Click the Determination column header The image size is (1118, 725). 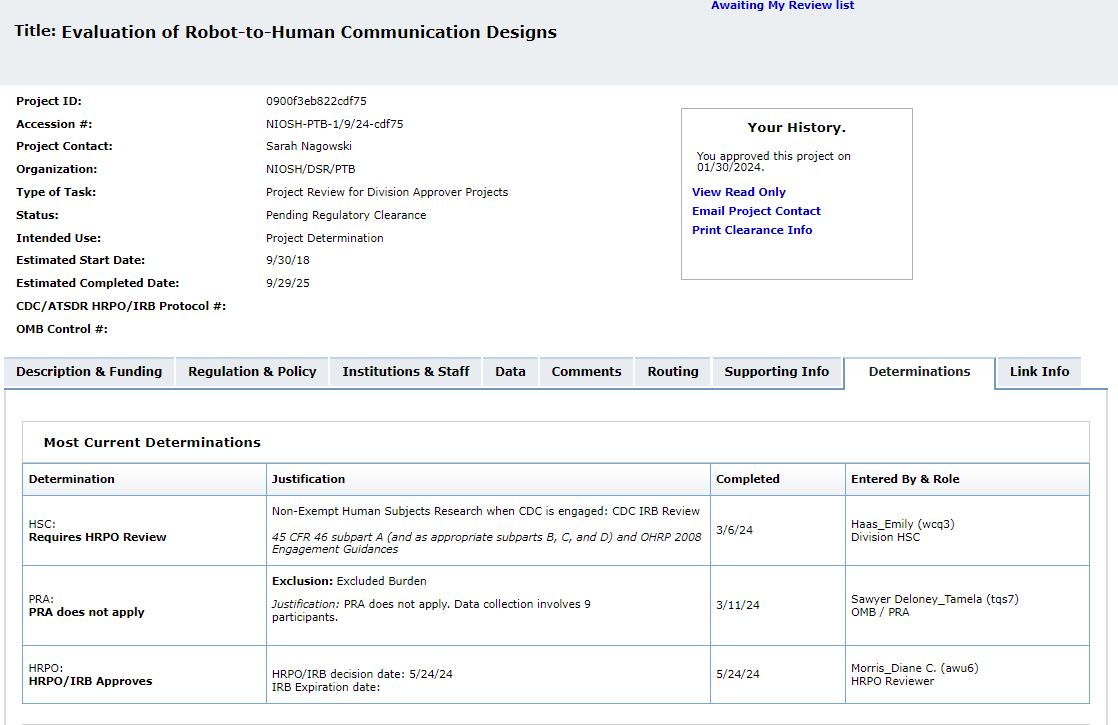[x=72, y=479]
